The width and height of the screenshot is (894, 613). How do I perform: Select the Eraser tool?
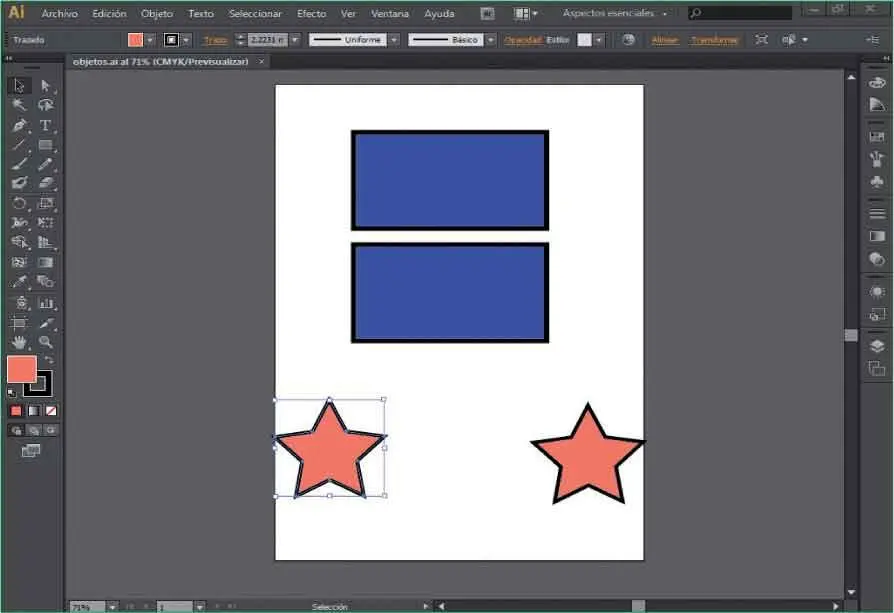[x=46, y=184]
